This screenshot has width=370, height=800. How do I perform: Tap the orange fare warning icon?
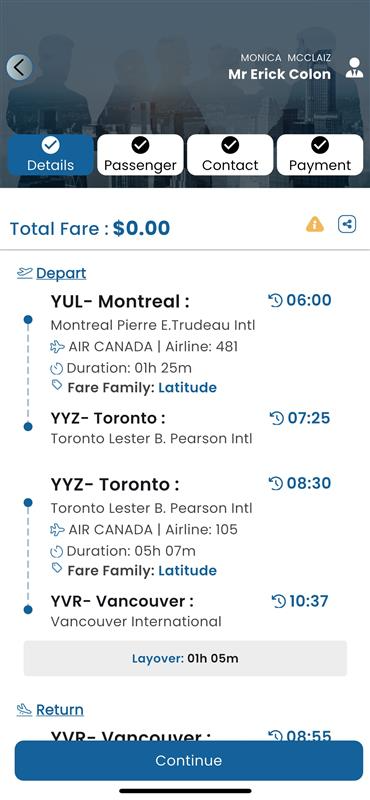pyautogui.click(x=315, y=224)
